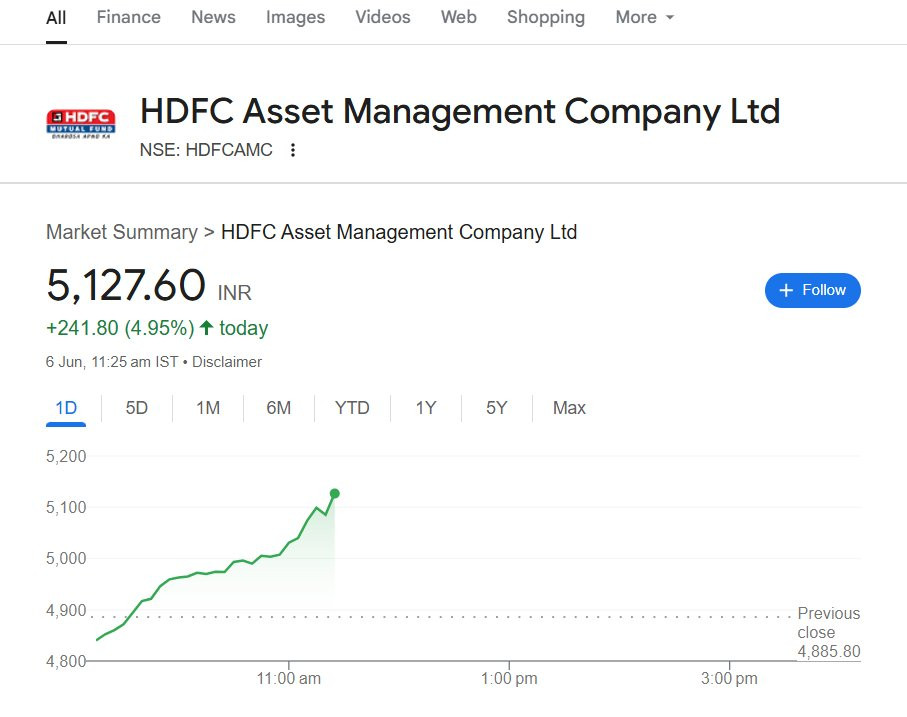Switch the chart to 6M

(279, 408)
